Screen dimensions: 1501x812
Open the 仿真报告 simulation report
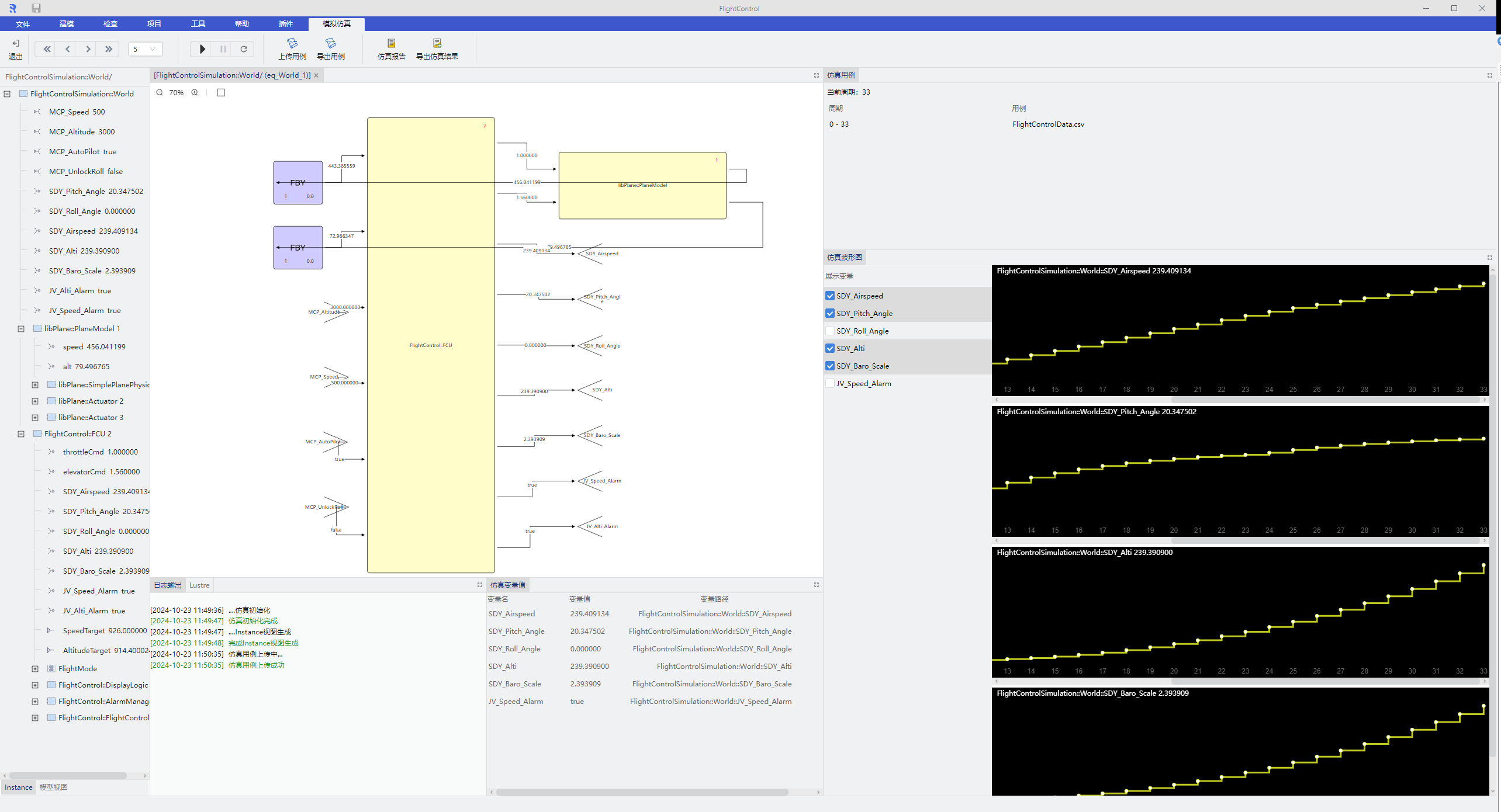(392, 44)
